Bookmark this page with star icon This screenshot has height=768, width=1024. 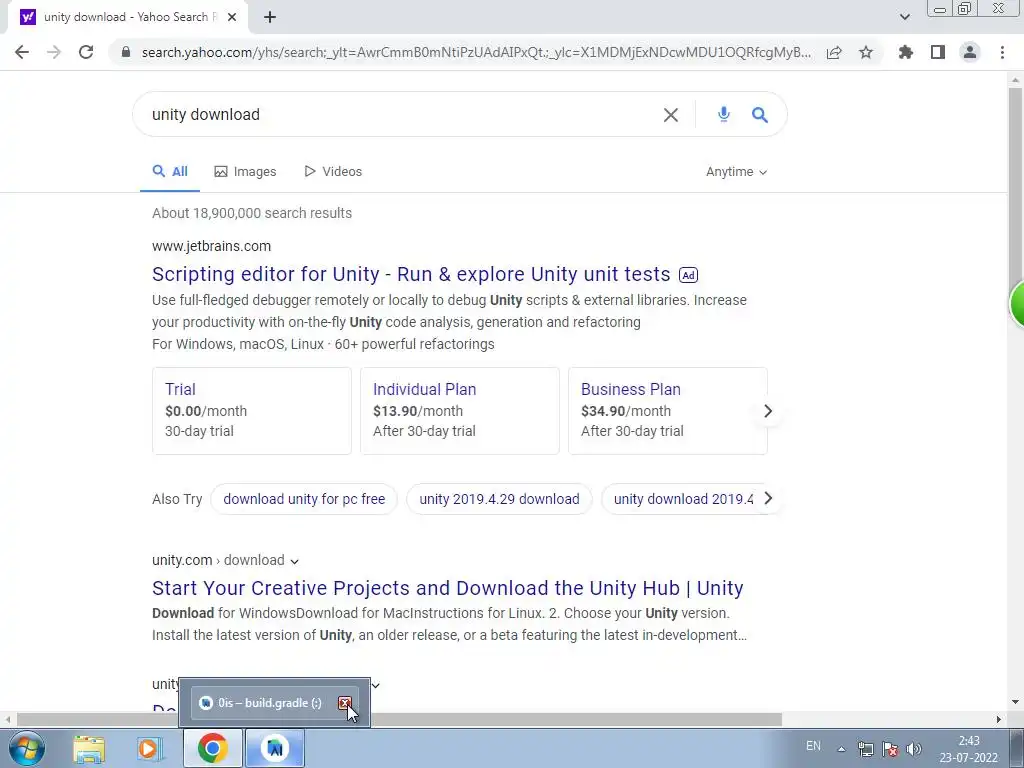[866, 52]
